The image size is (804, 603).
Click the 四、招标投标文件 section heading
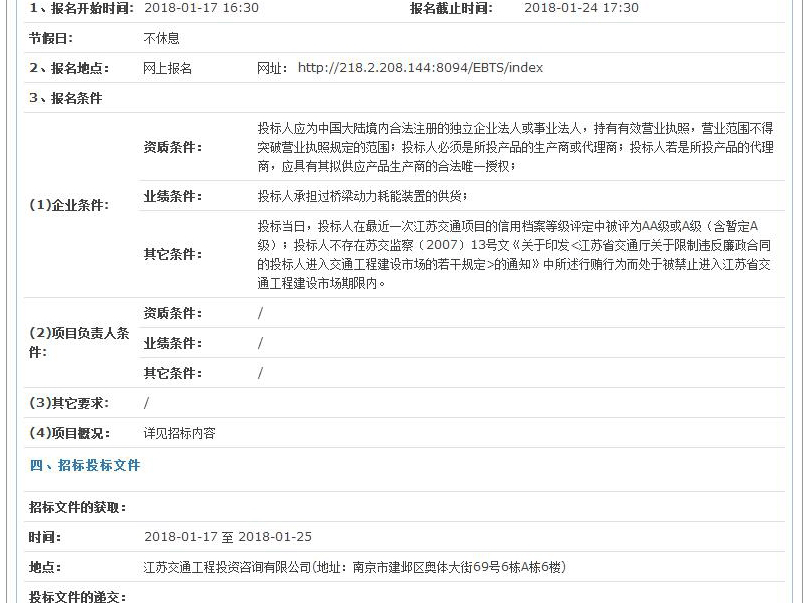tap(85, 465)
